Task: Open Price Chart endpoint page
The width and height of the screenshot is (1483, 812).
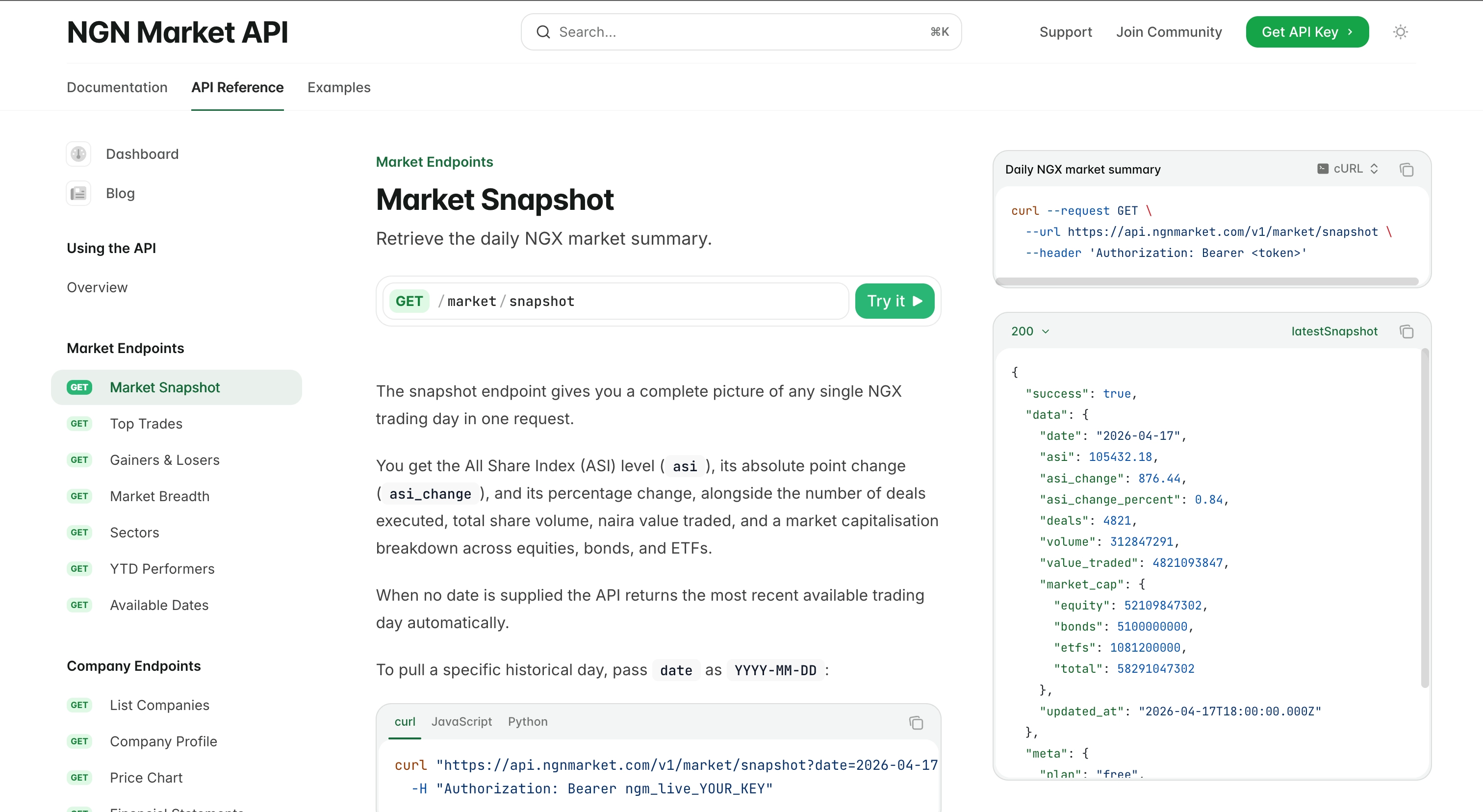Action: tap(146, 778)
